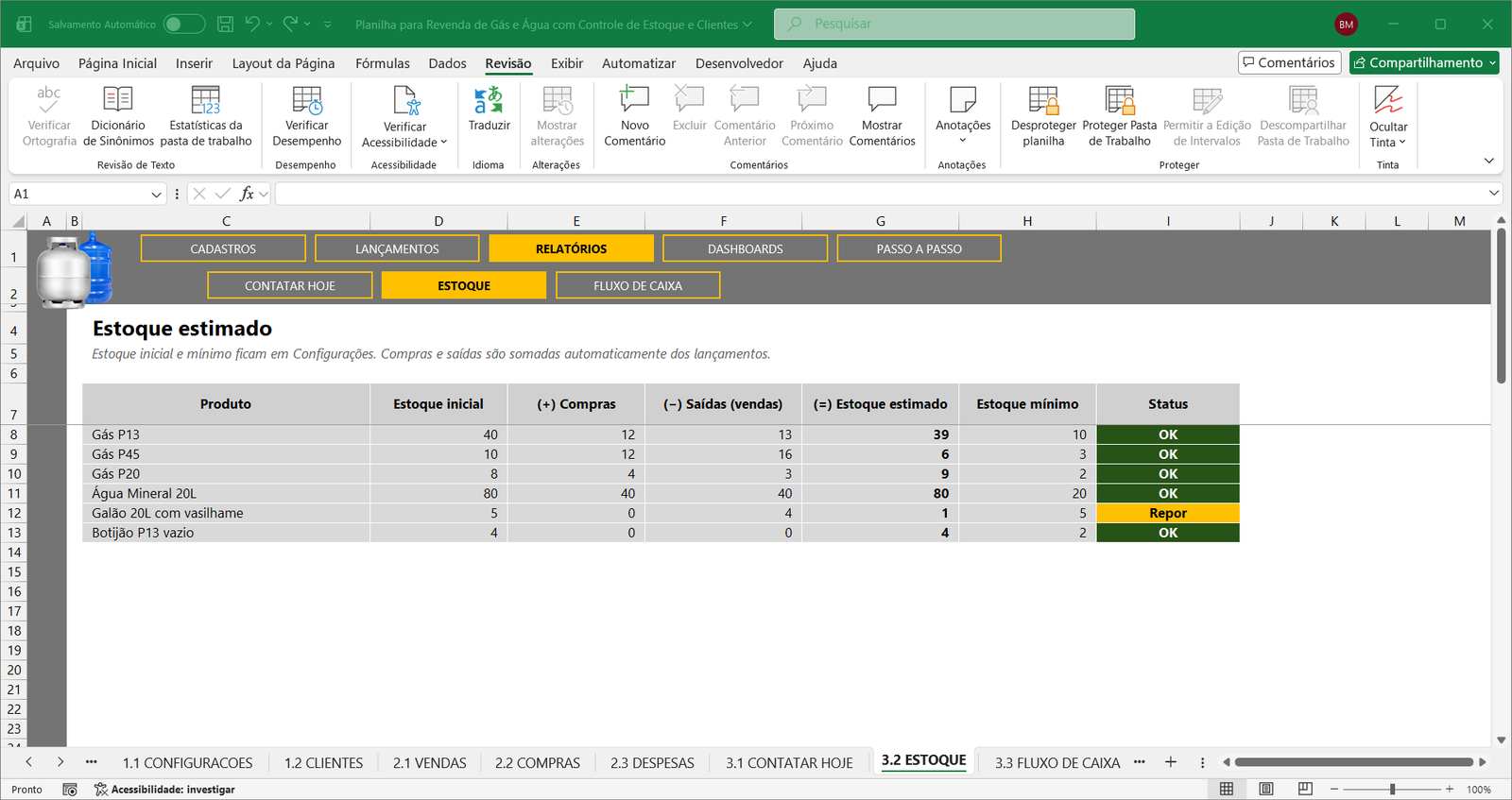Switch to Page Layout view in status bar
The width and height of the screenshot is (1512, 800).
(1266, 789)
